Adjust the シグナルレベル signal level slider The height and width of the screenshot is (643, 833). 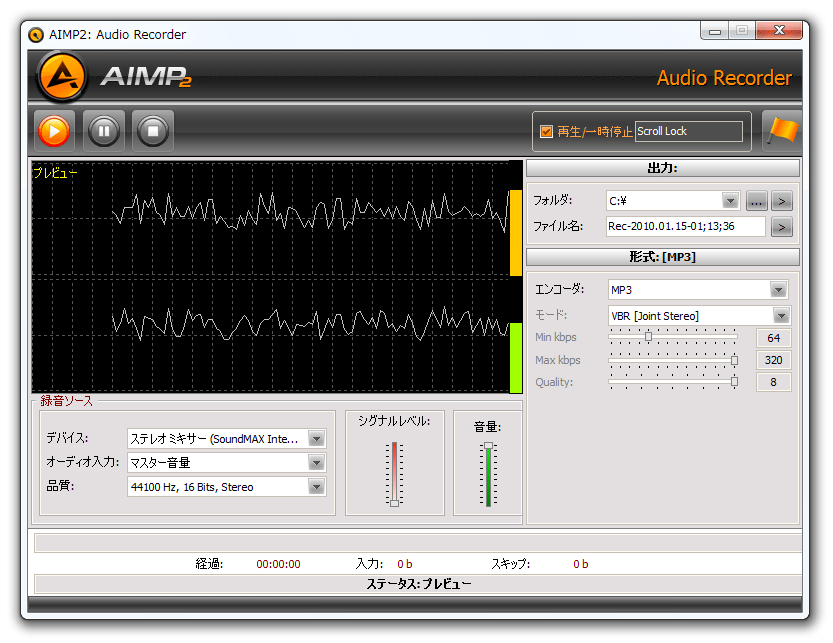[395, 503]
